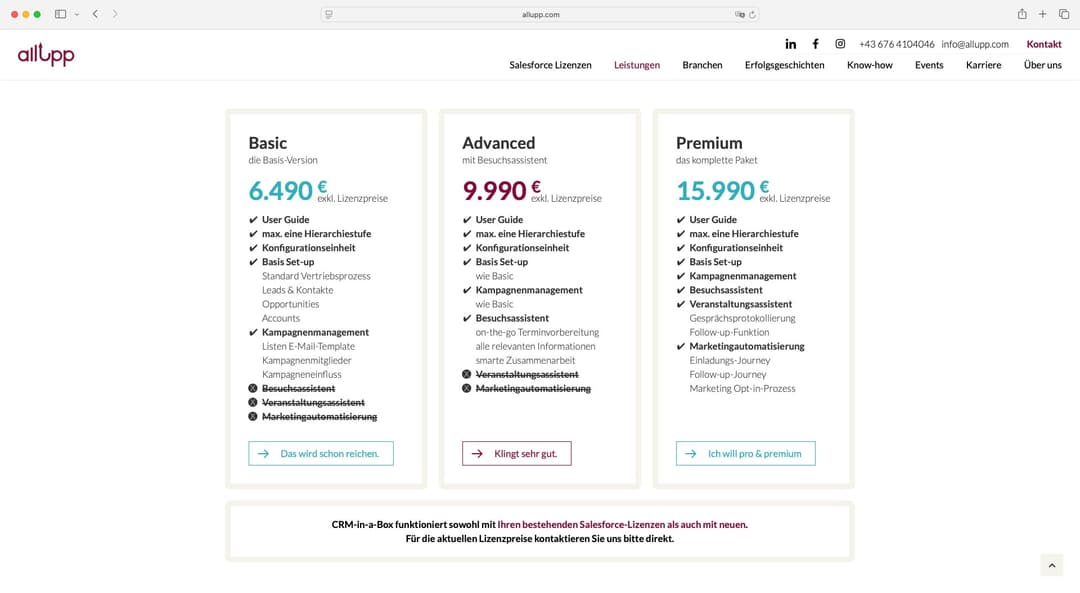
Task: Click the info@allupp.com email link
Action: pos(975,44)
